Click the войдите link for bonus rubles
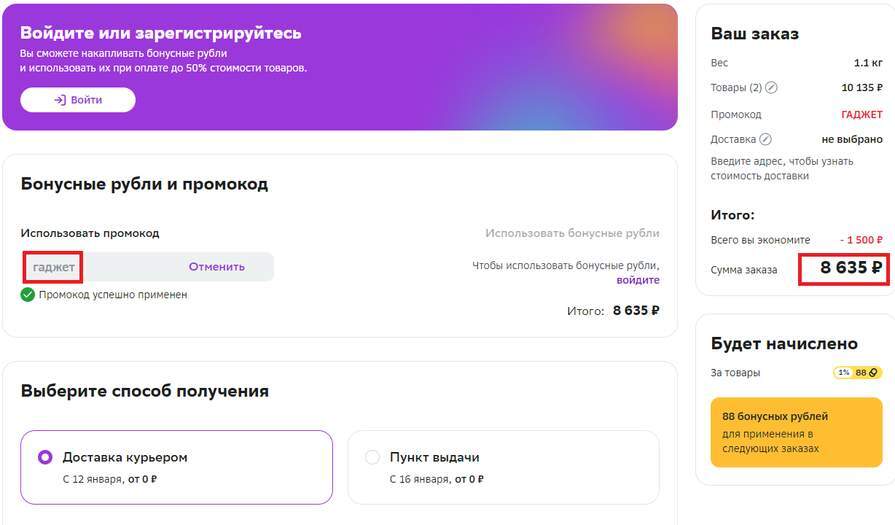The width and height of the screenshot is (895, 525). (637, 281)
